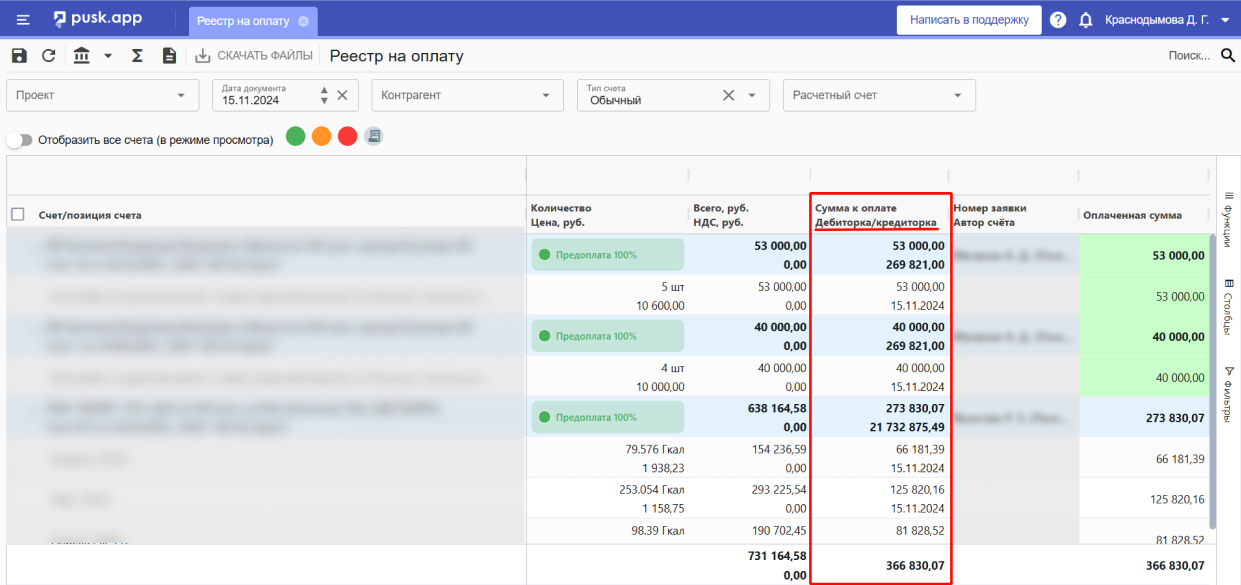Open the help question mark icon
This screenshot has height=585, width=1241.
(1058, 20)
